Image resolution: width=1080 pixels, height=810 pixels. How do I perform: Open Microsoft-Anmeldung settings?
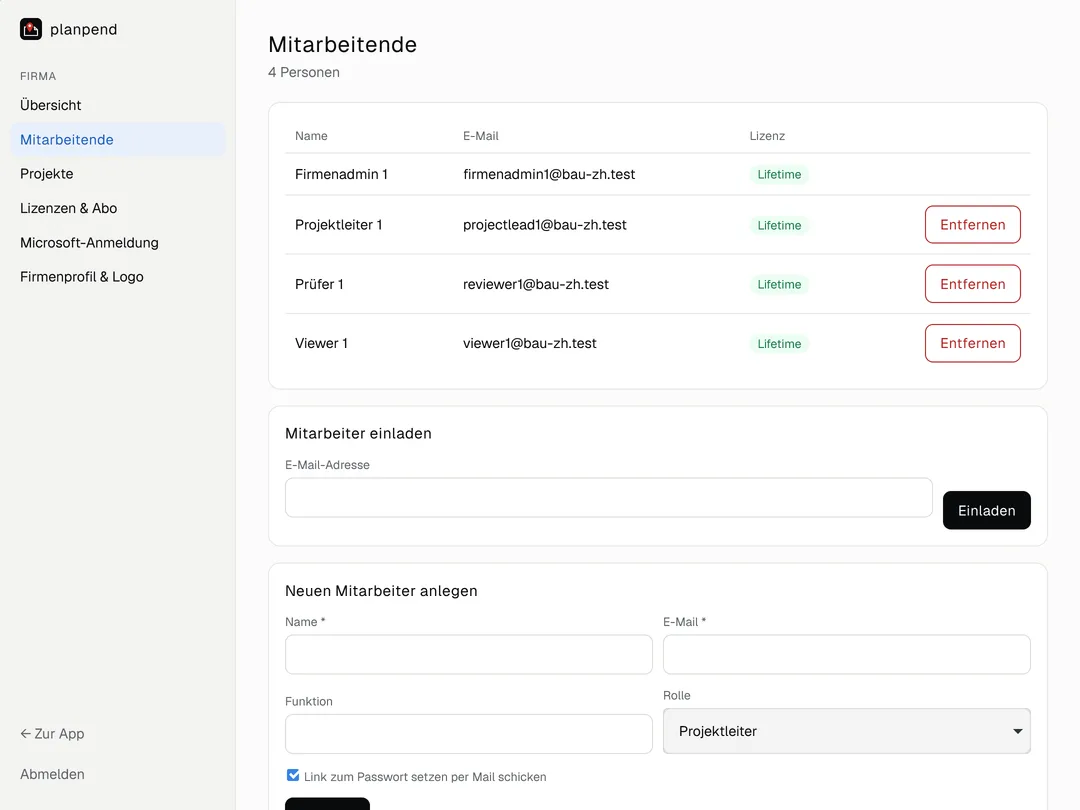[x=89, y=242]
